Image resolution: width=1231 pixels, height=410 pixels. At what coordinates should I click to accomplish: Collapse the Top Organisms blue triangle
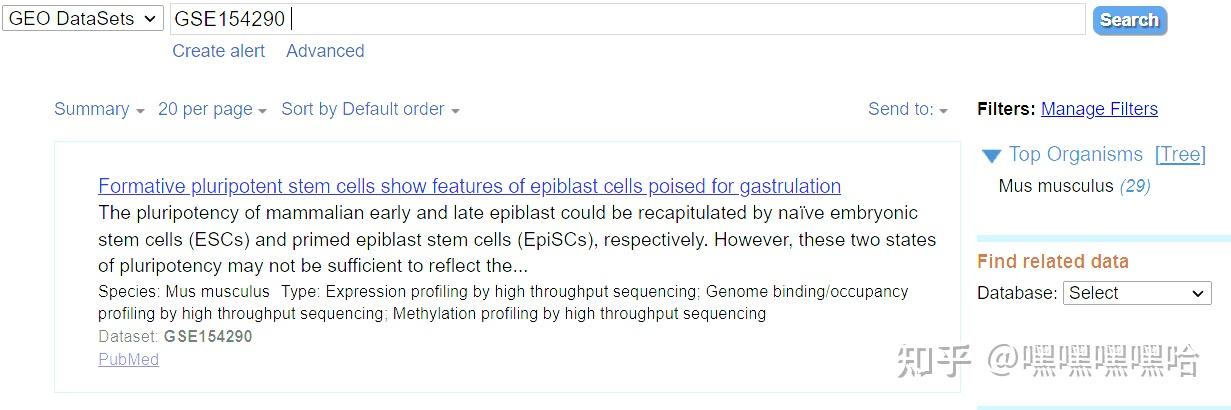click(x=991, y=155)
